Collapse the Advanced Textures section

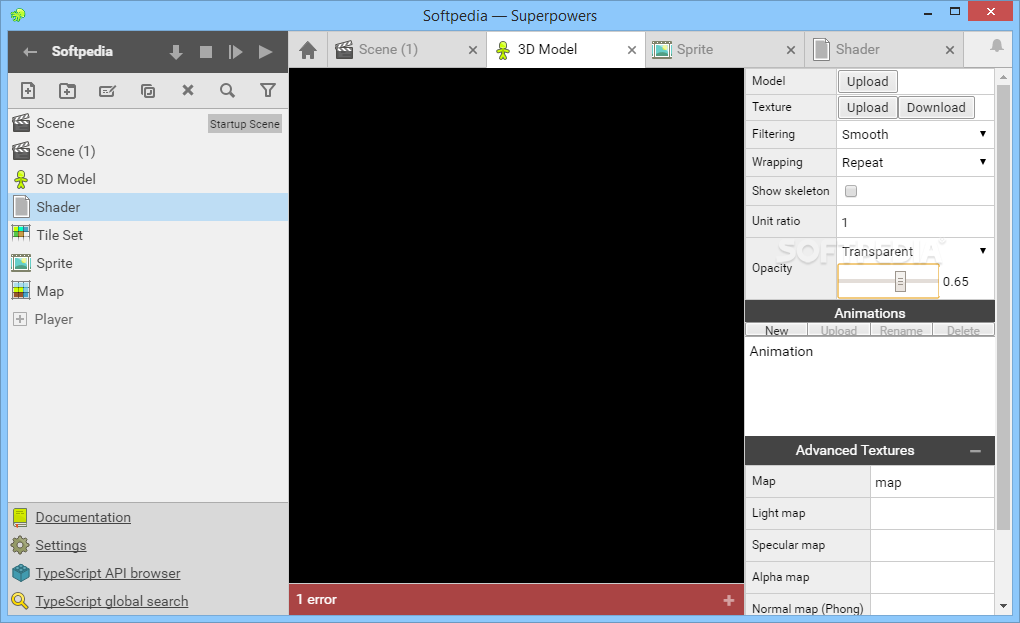tap(975, 451)
